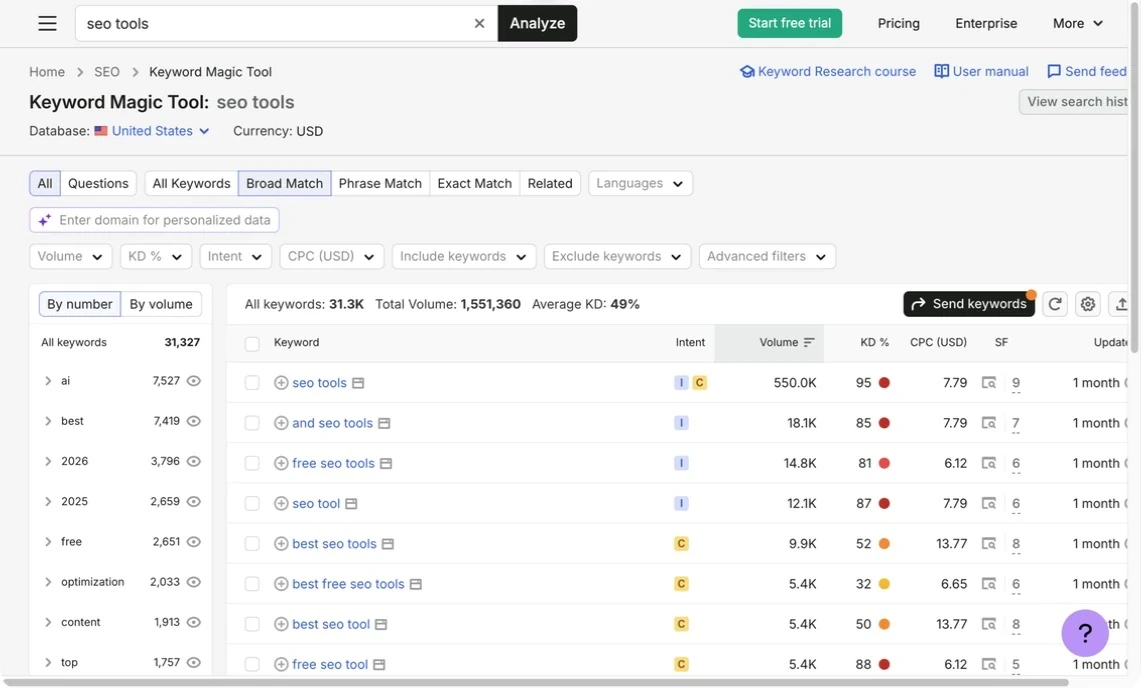Viewport: 1141px width, 688px height.
Task: Open SERP icon next to 'free seo tools'
Action: [386, 463]
